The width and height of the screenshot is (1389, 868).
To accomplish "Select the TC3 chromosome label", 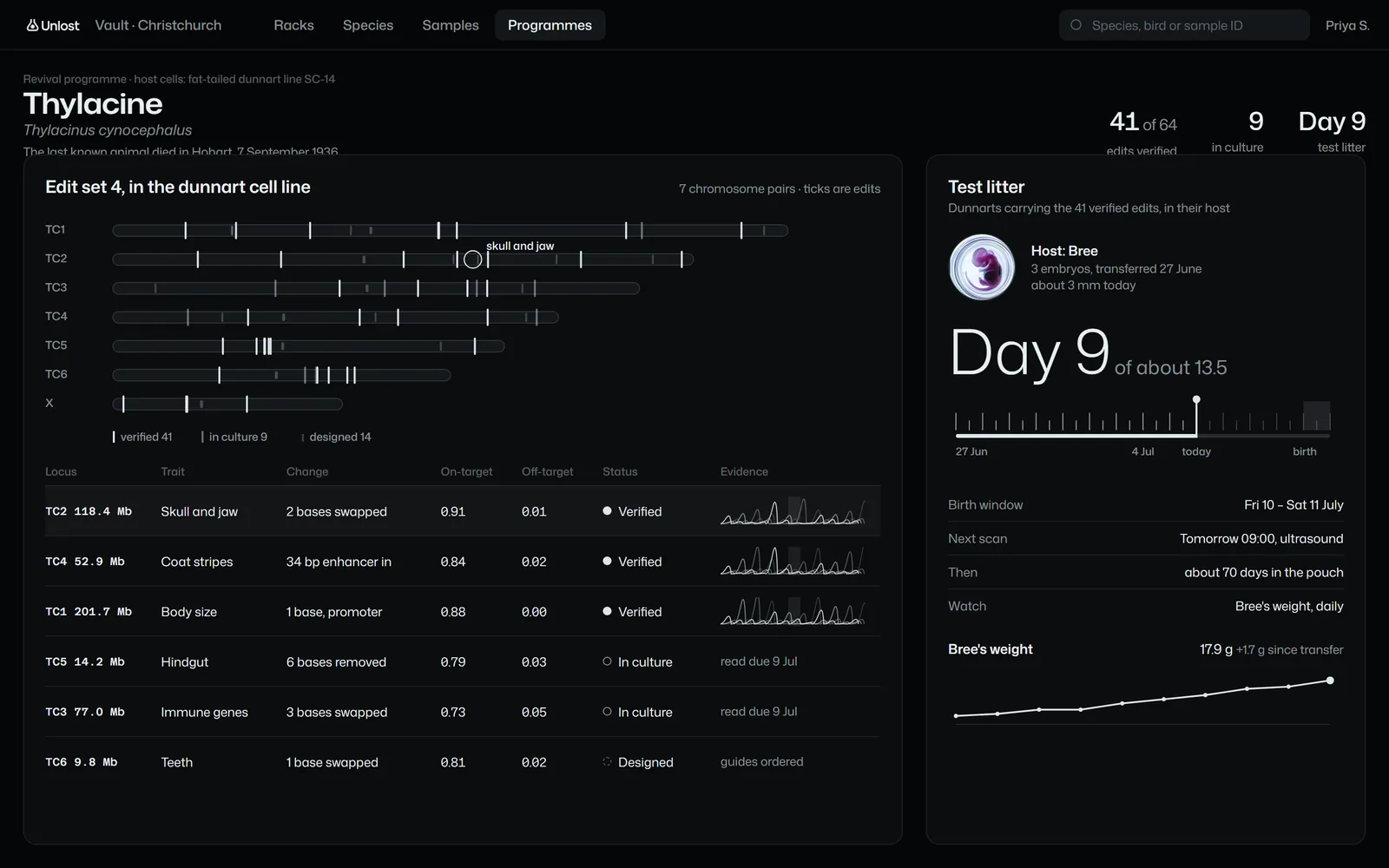I will 56,287.
